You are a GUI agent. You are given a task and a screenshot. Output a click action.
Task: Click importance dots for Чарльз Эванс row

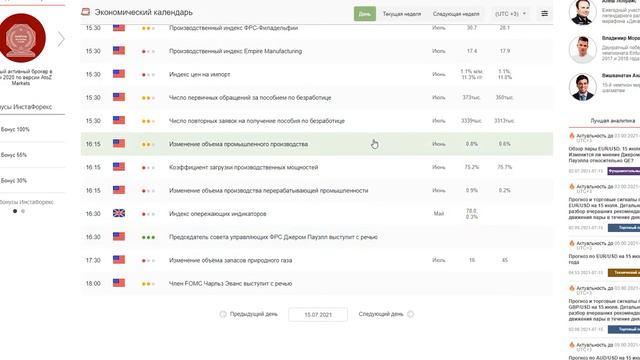[148, 284]
